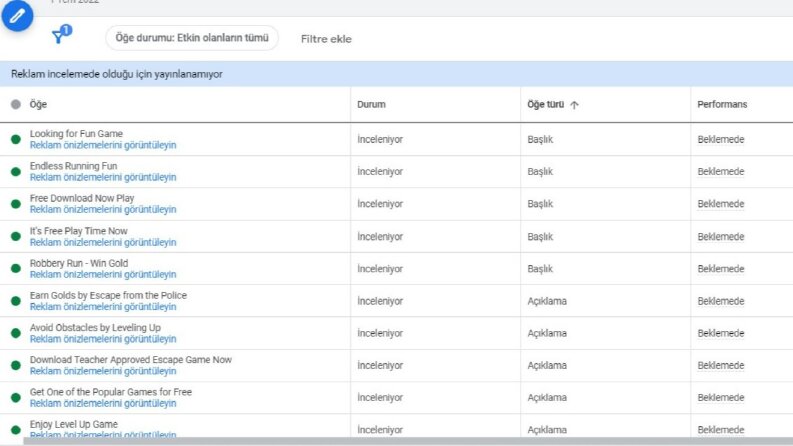Screen dimensions: 793x446
Task: Click Açıklama type in Earn Golds row
Action: [x=547, y=301]
